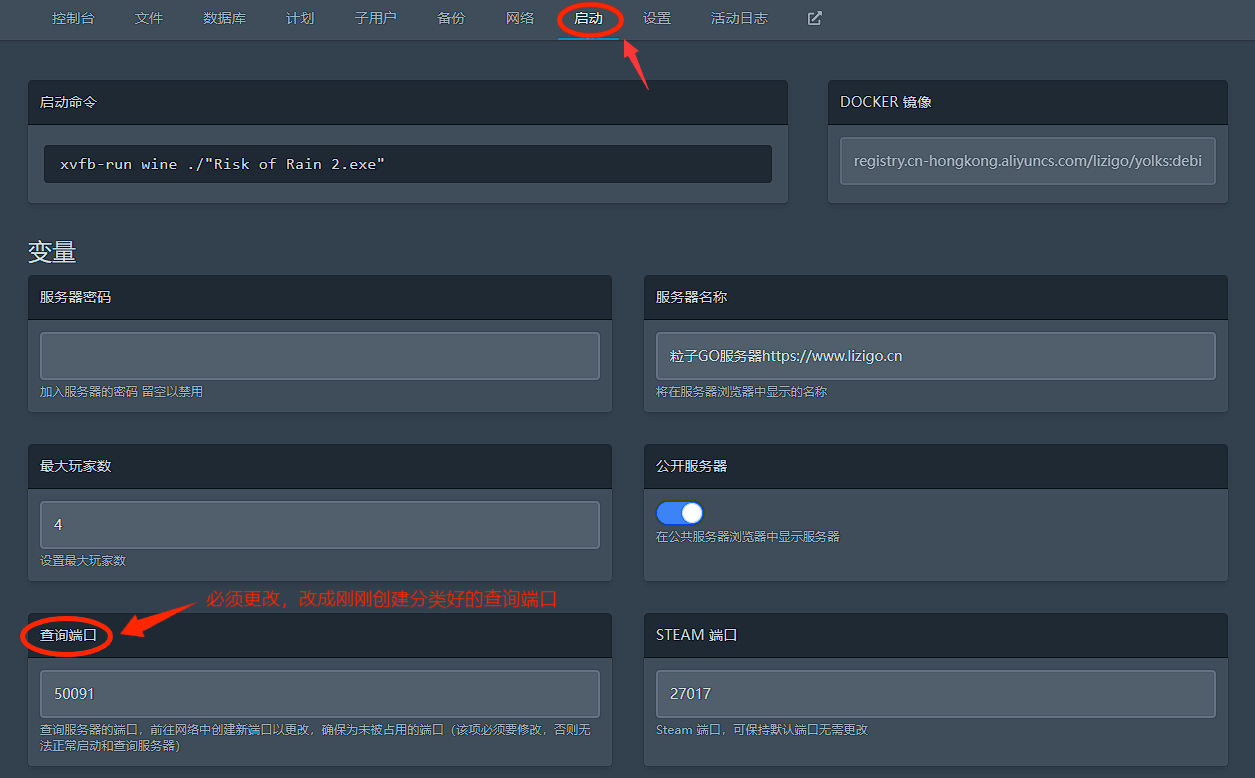Open the 网络 tab

click(x=520, y=18)
